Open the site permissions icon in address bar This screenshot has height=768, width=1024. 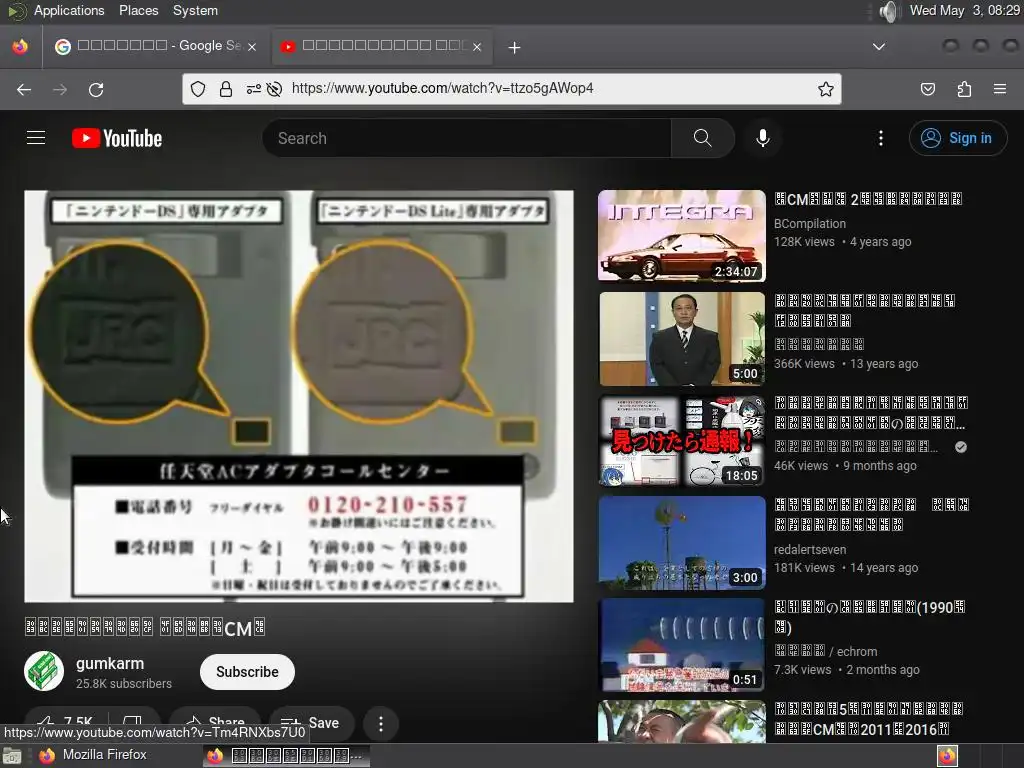tap(253, 89)
